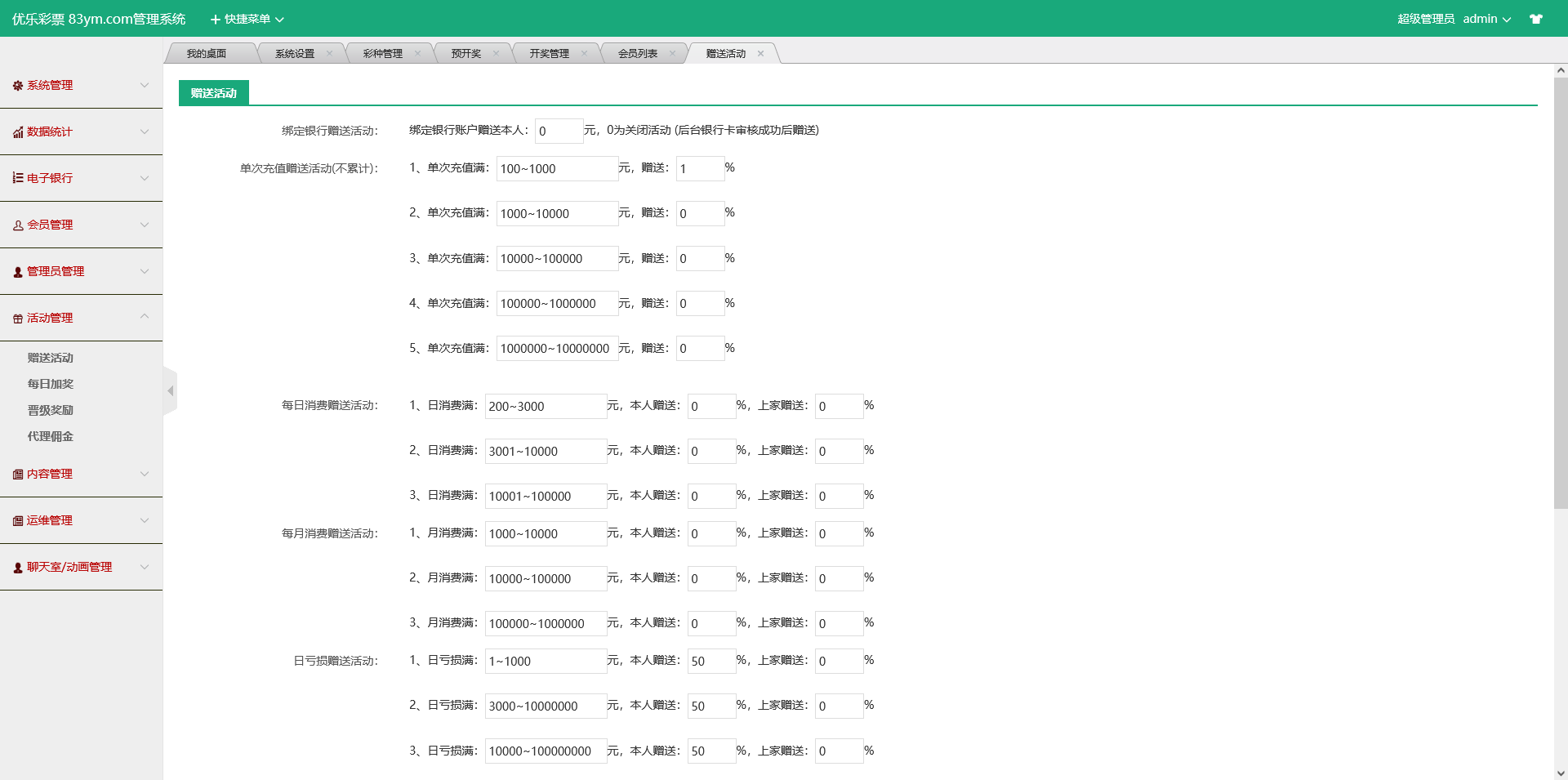Focus the 10001~100000 日消费满 field
The height and width of the screenshot is (780, 1568).
(546, 496)
